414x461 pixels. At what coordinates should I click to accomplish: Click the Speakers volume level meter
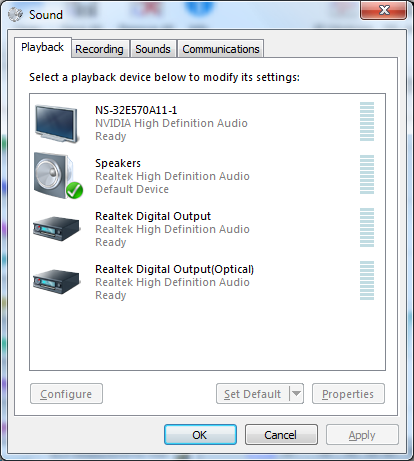pos(367,174)
